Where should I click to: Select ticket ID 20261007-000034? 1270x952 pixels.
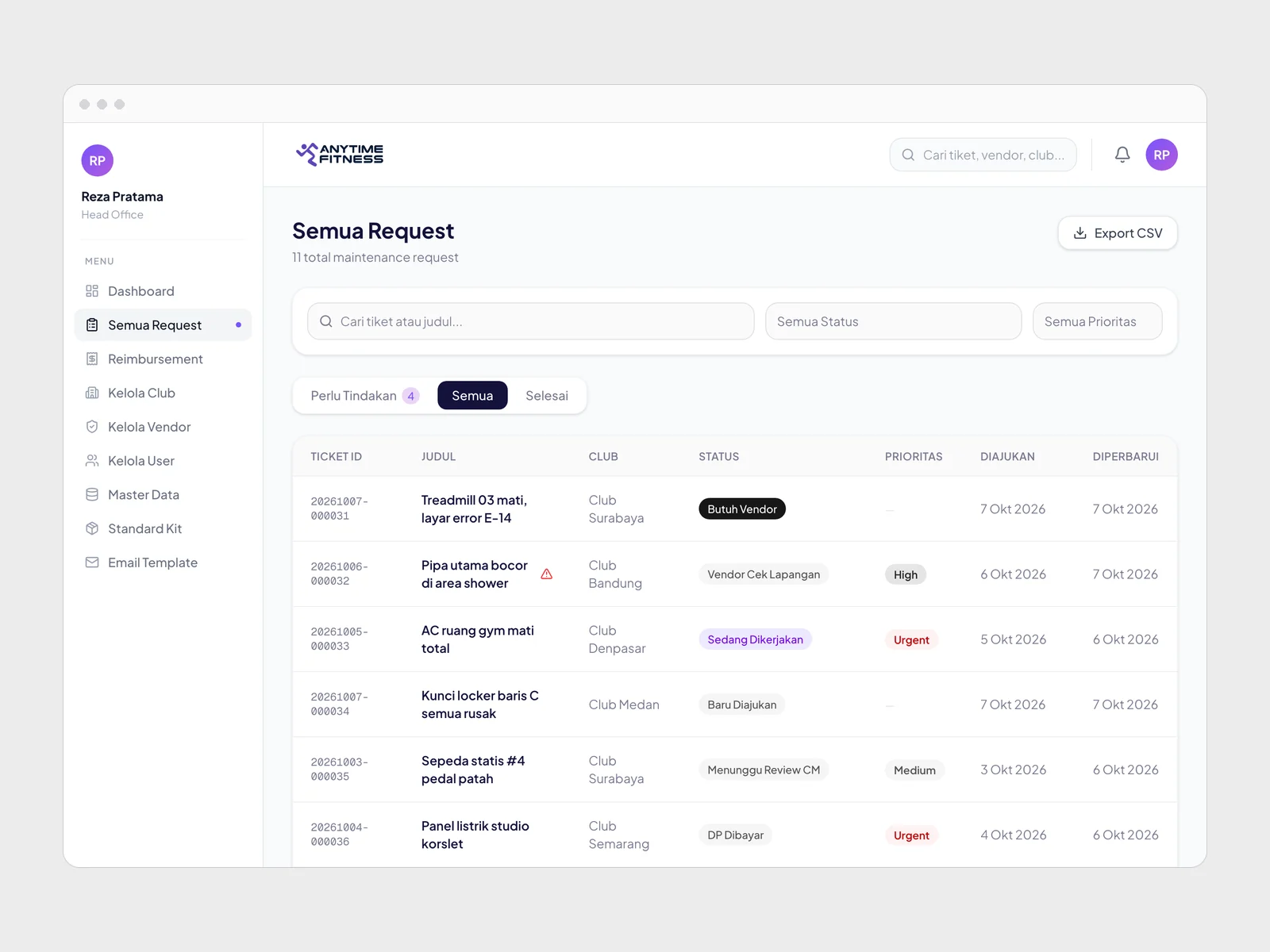coord(339,704)
